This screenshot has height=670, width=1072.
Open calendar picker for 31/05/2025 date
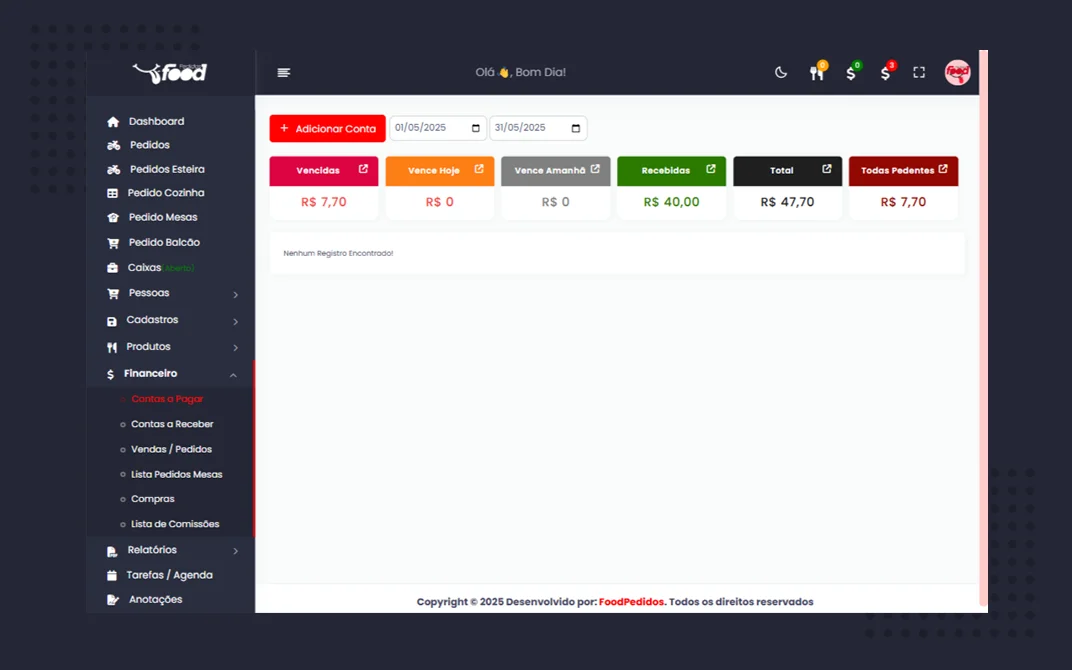[576, 128]
